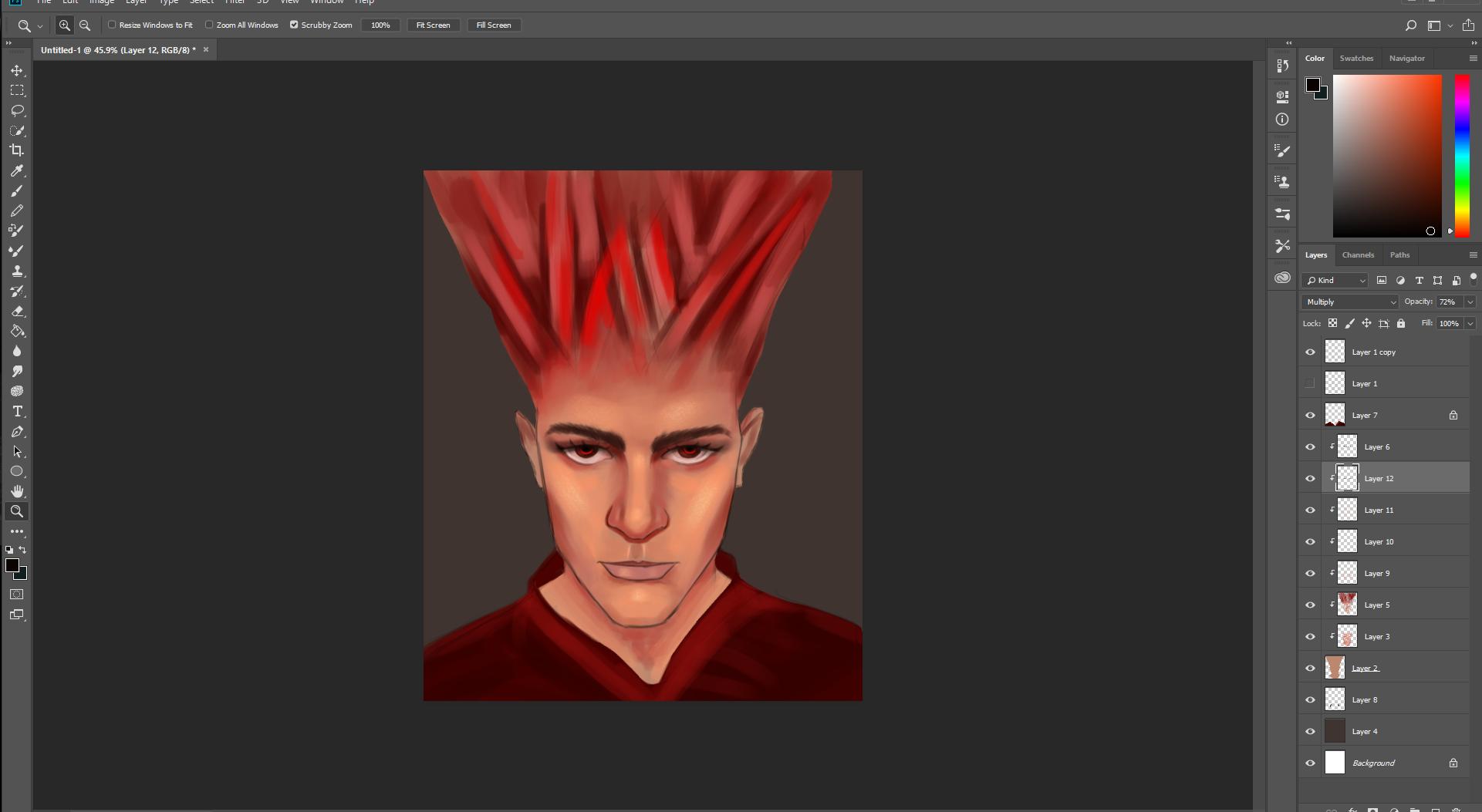
Task: Select the Rectangular Marquee tool
Action: [x=17, y=90]
